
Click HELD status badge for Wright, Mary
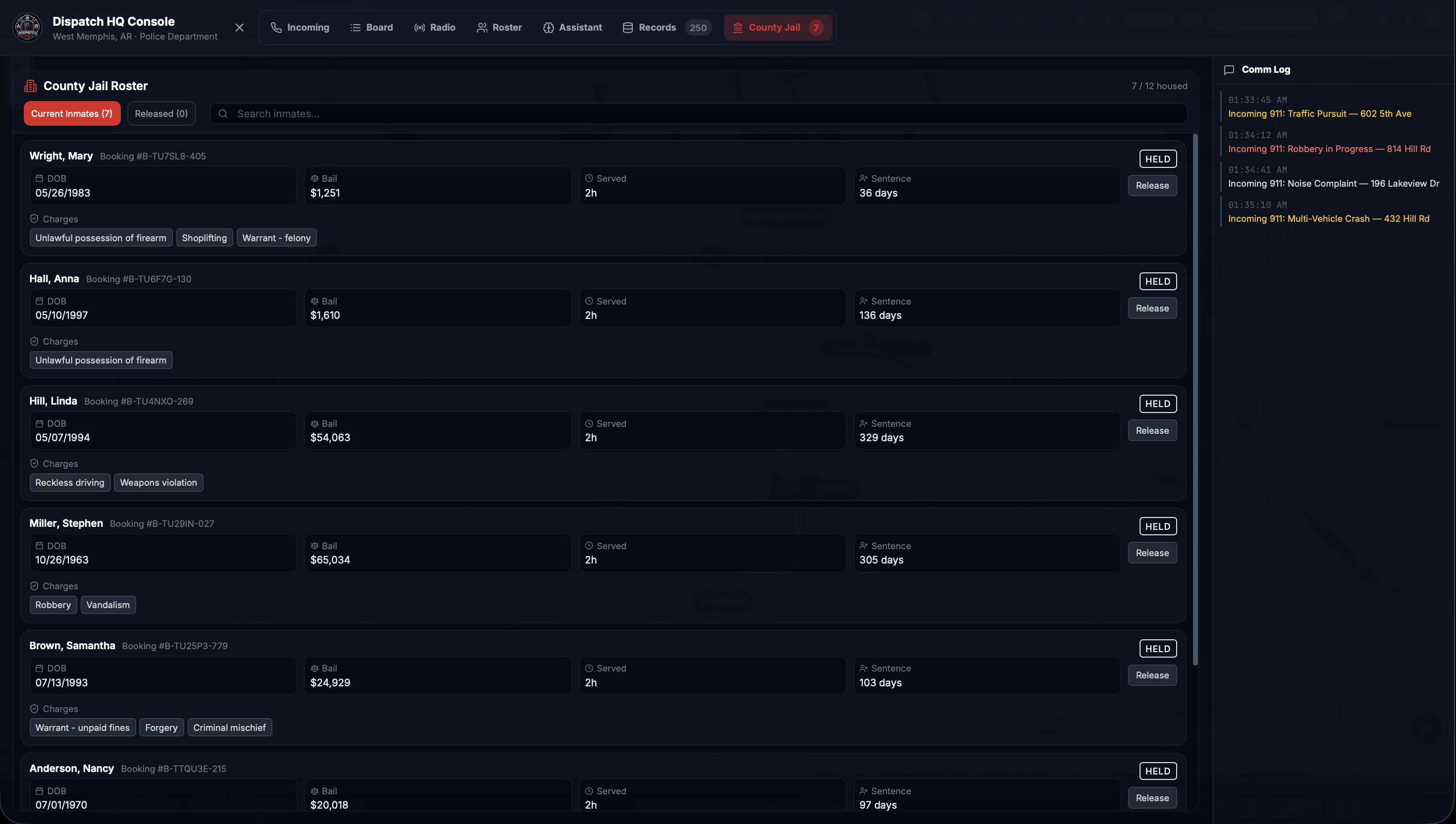1158,159
